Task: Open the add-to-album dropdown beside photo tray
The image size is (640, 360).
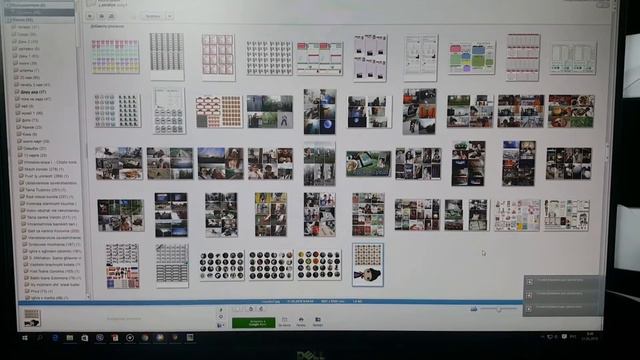Action: tap(221, 325)
